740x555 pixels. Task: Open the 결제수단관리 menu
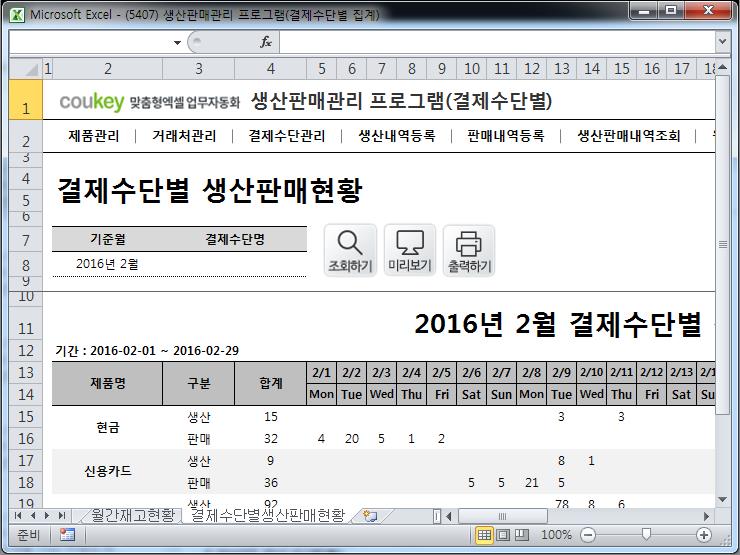coord(287,136)
